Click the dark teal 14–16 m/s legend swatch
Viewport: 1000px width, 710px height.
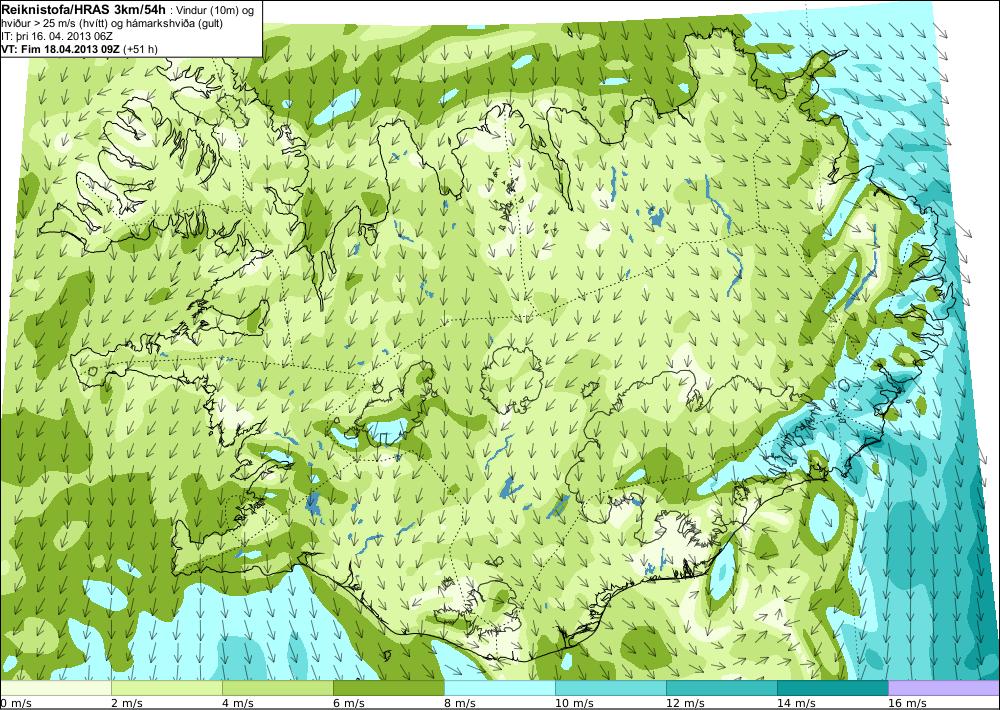coord(832,688)
